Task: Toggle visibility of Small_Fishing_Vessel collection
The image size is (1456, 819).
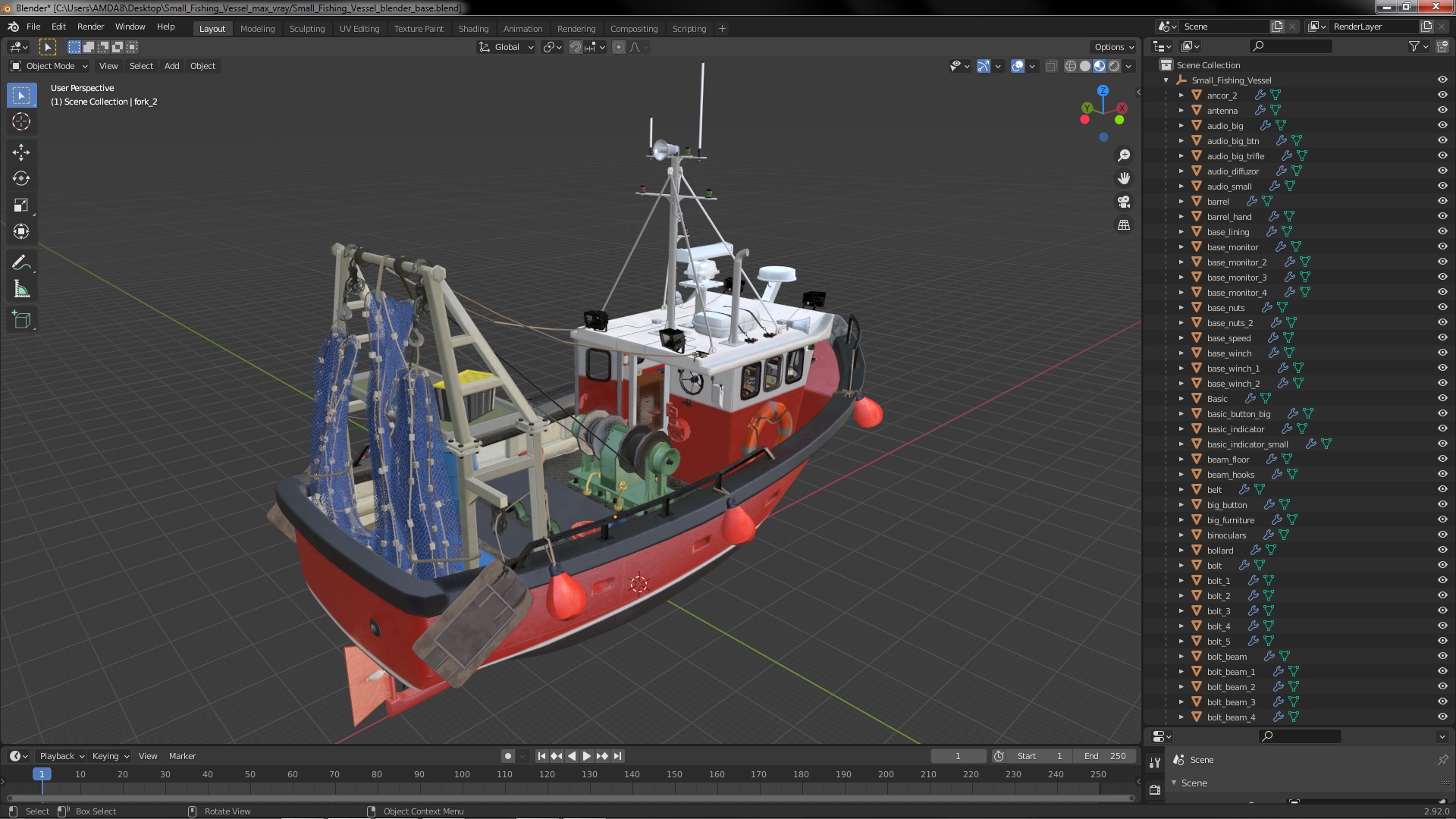Action: (1442, 80)
